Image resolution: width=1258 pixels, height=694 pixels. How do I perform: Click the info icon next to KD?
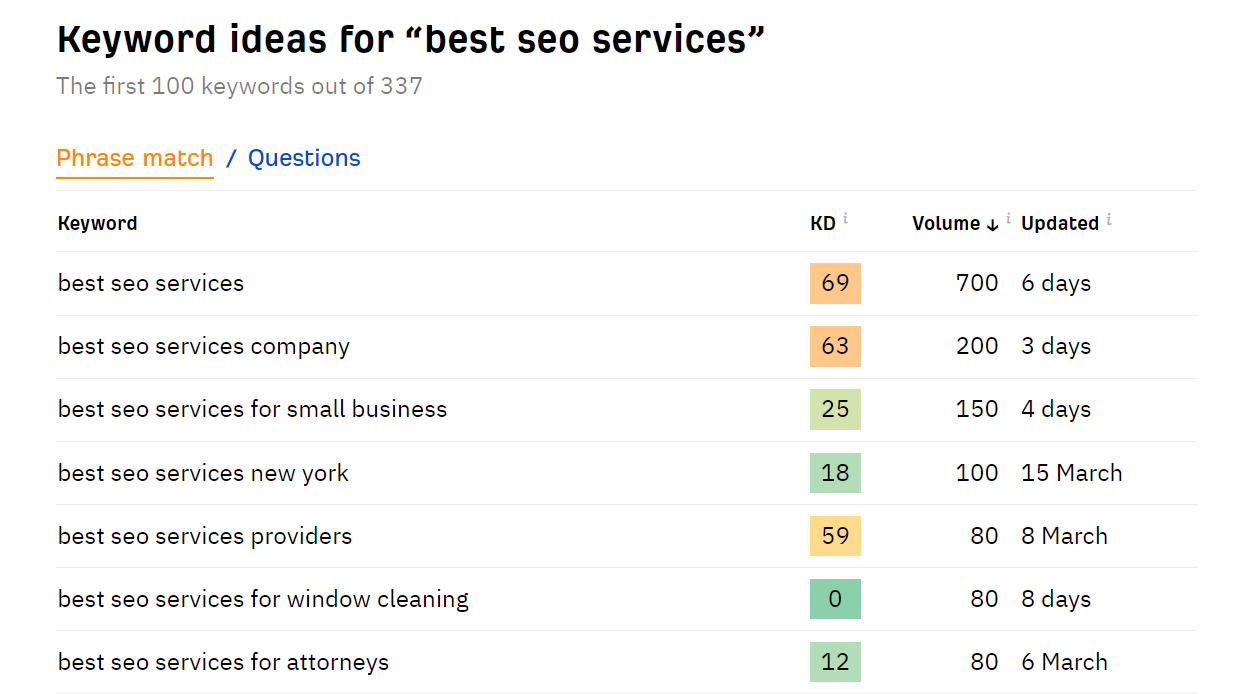(846, 218)
